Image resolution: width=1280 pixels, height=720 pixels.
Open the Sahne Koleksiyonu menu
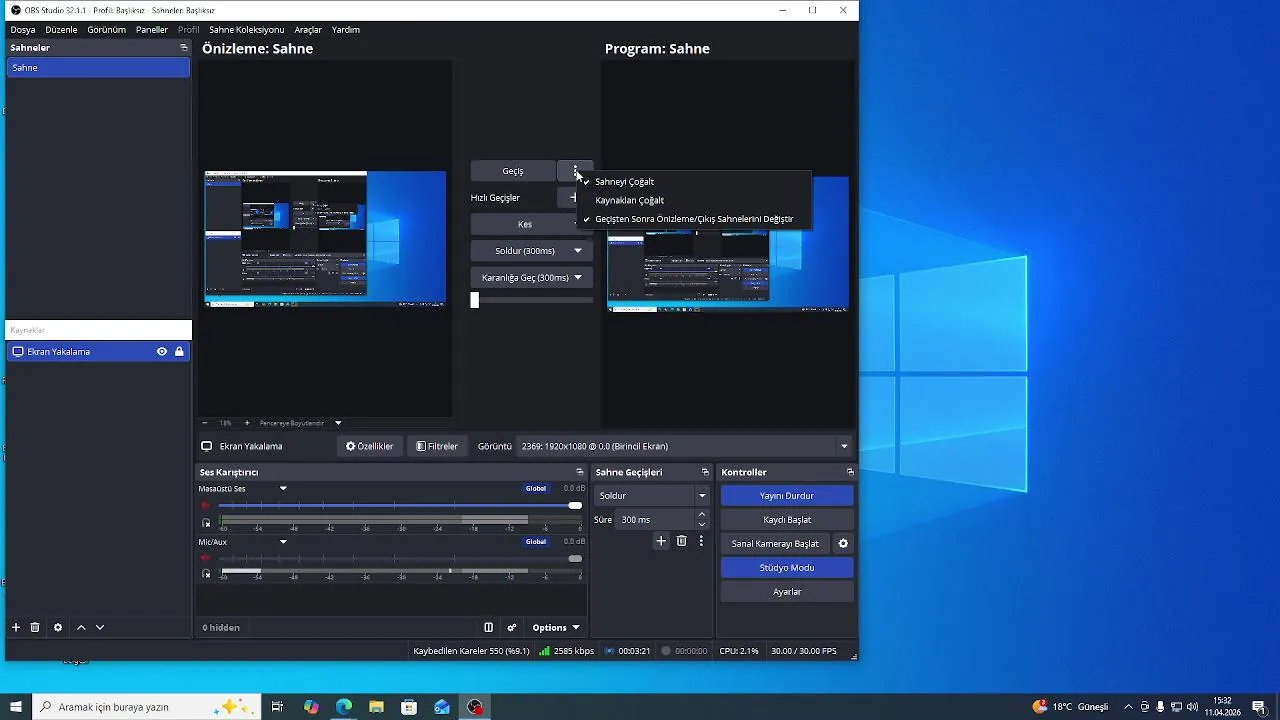point(246,30)
